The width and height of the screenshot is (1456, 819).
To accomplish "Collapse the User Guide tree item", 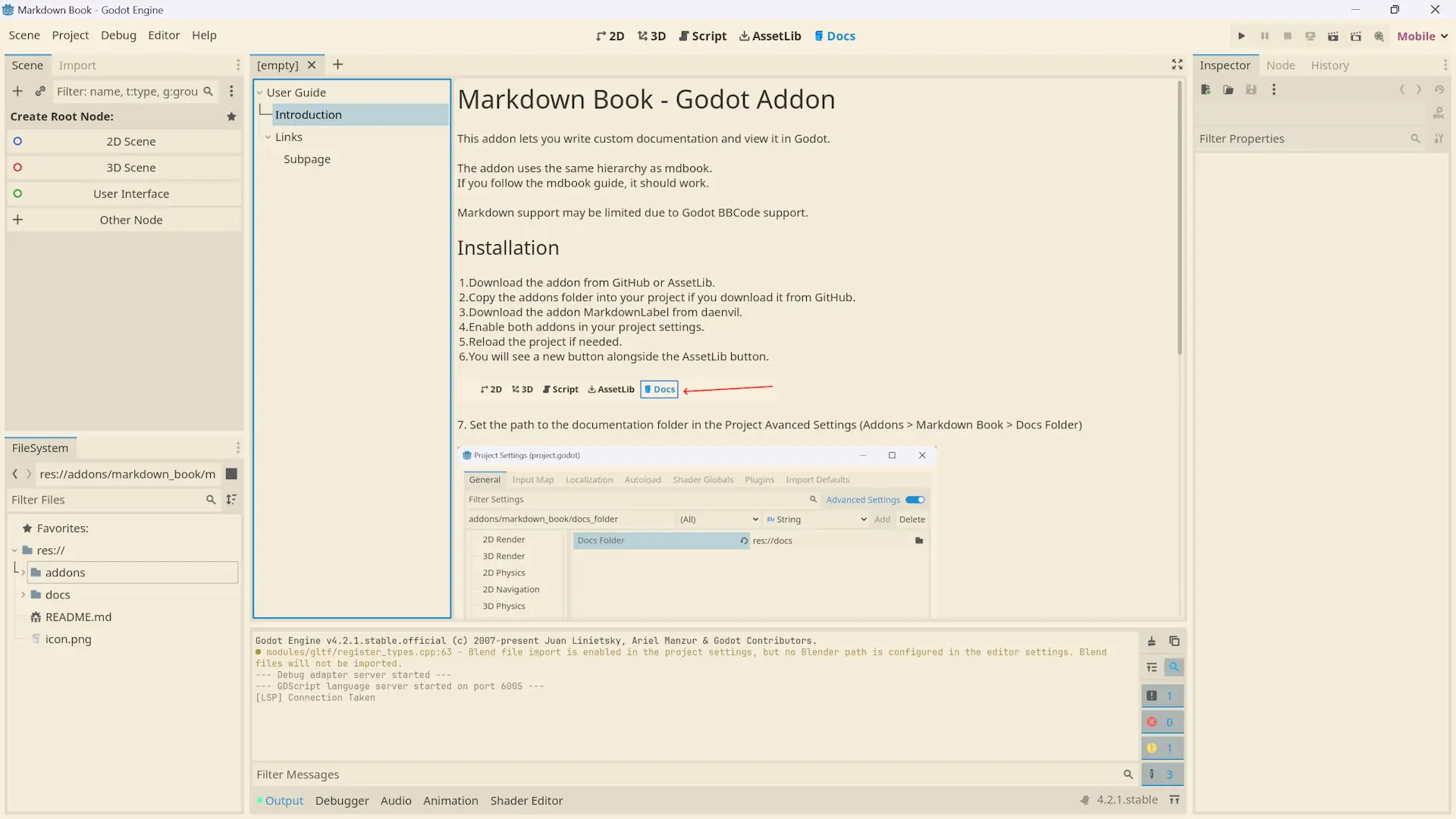I will (260, 93).
